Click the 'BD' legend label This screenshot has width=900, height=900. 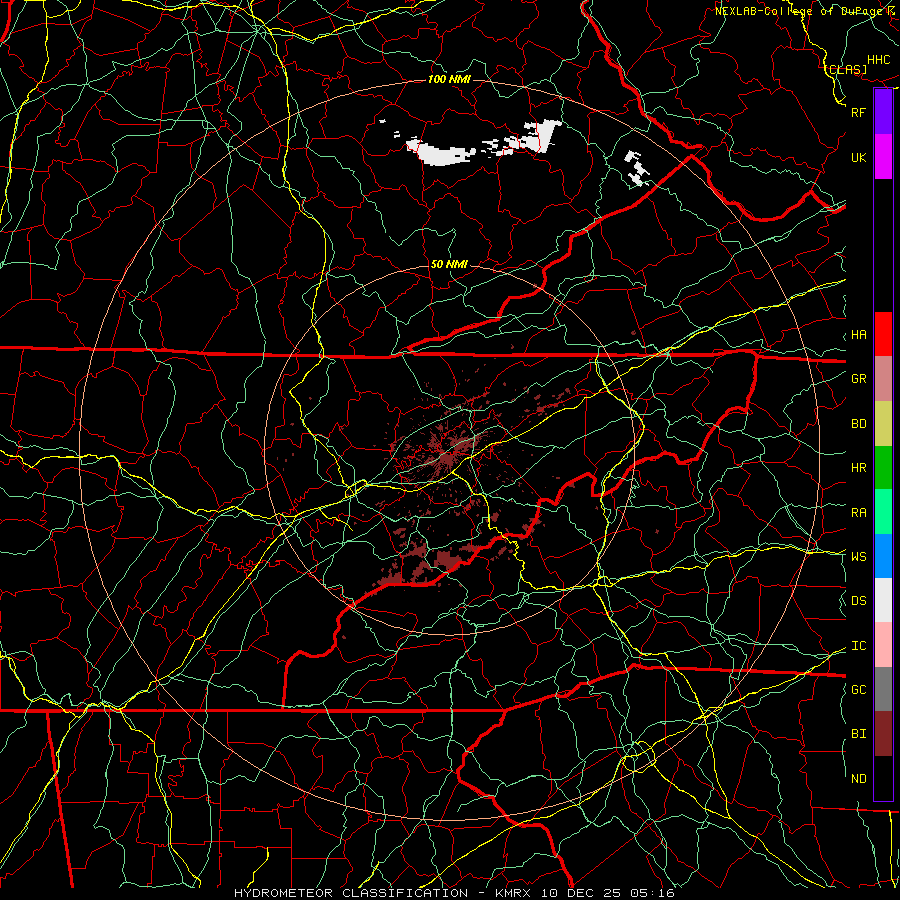tap(858, 424)
